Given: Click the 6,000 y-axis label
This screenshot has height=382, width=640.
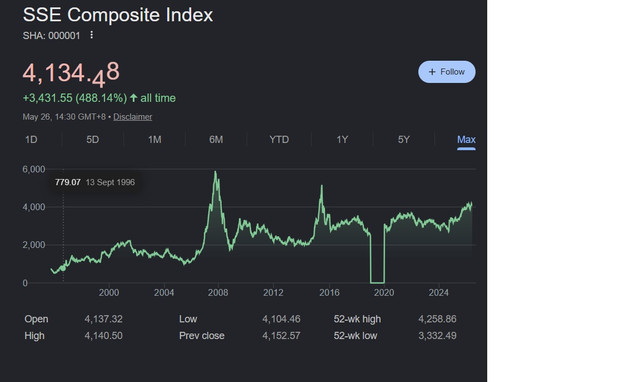Looking at the screenshot, I should pyautogui.click(x=34, y=169).
